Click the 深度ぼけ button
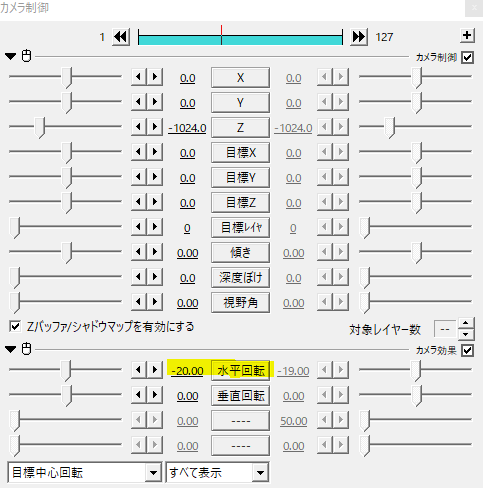The width and height of the screenshot is (483, 488). 240,278
